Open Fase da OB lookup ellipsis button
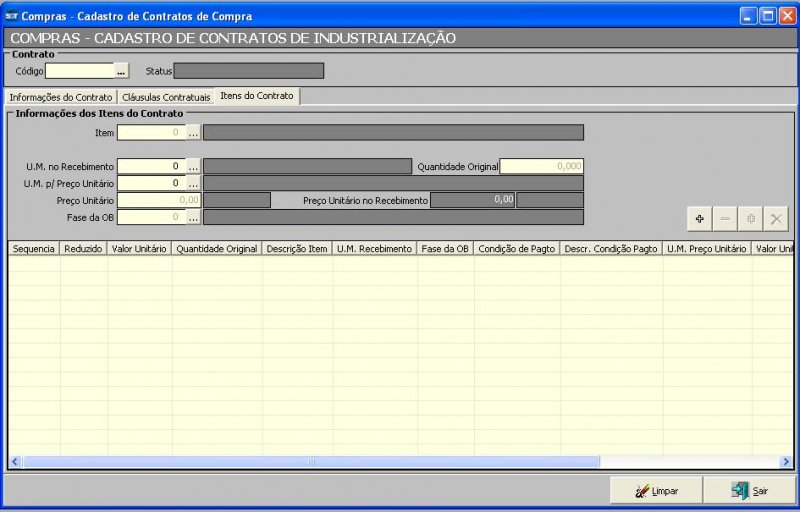Screen dimensions: 800x512 point(194,217)
